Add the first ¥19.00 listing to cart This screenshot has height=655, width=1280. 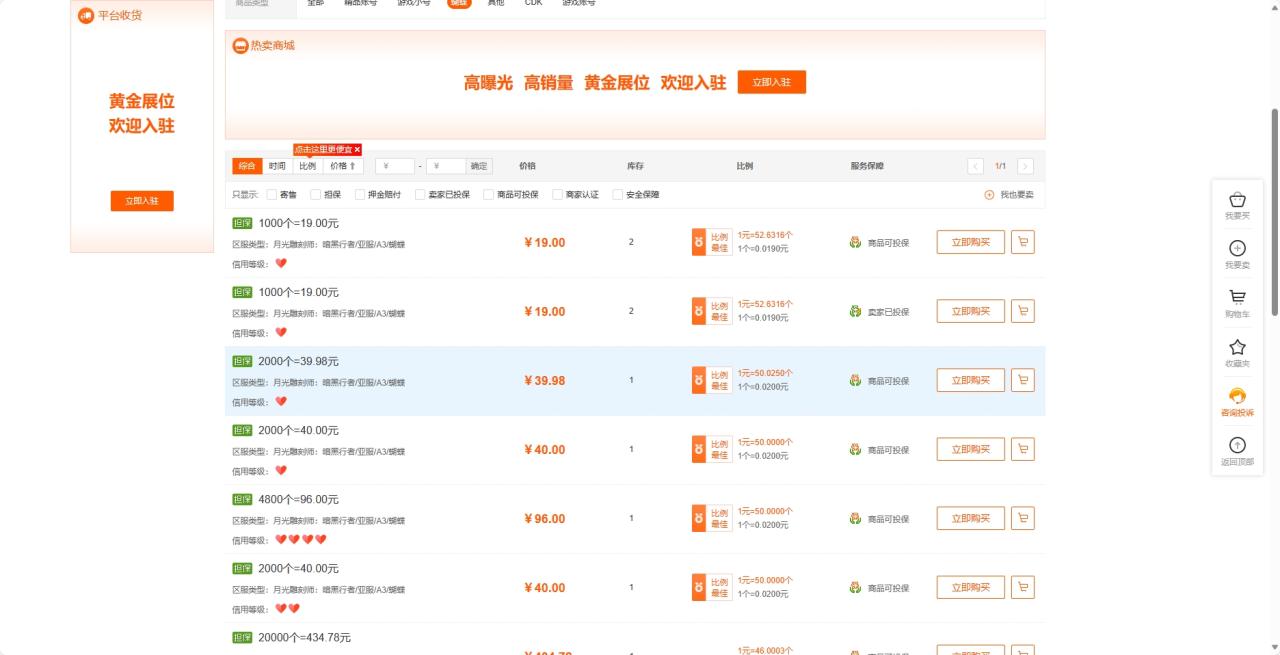[x=1022, y=241]
